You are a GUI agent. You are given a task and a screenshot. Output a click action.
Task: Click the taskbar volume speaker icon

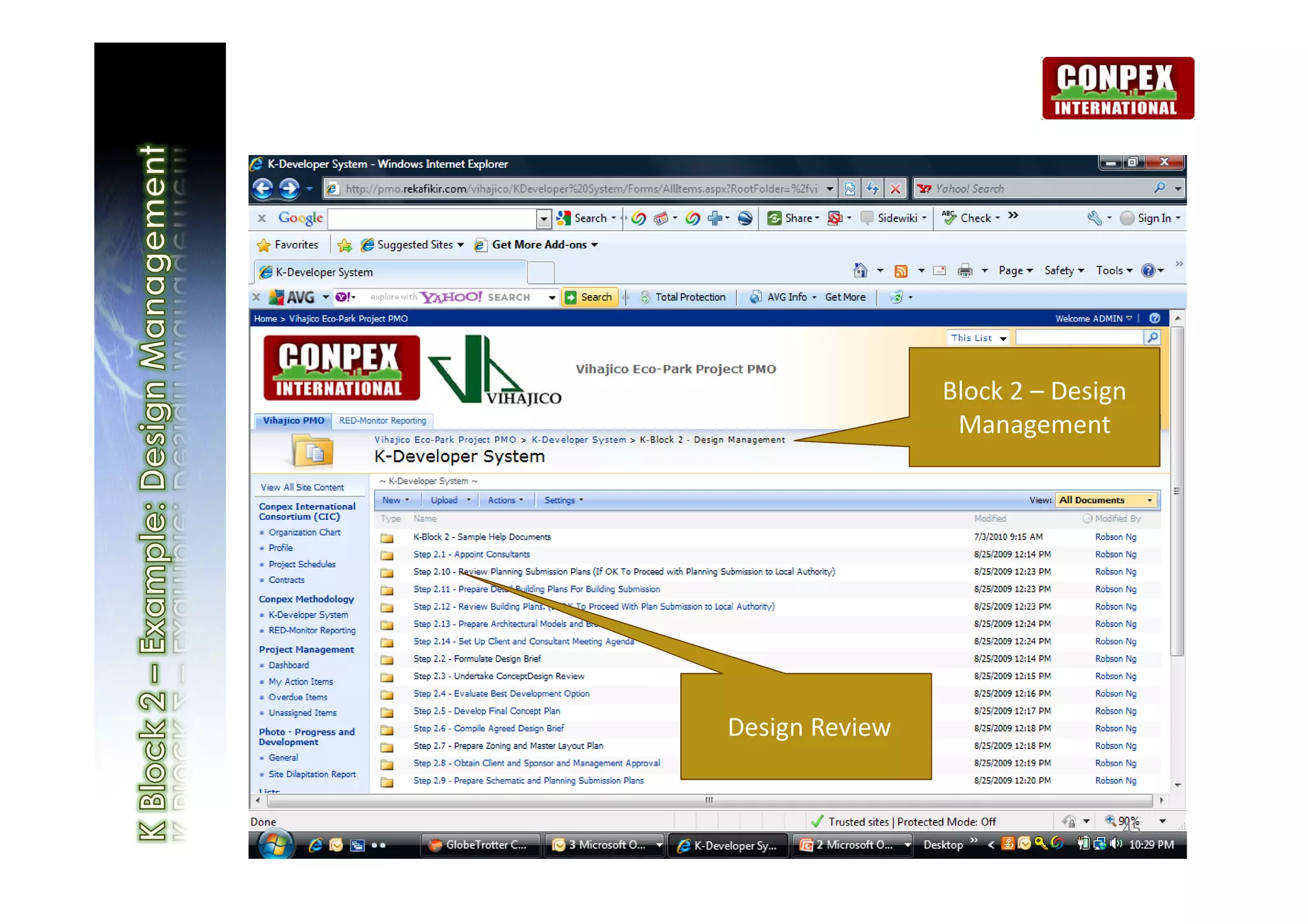point(1116,844)
